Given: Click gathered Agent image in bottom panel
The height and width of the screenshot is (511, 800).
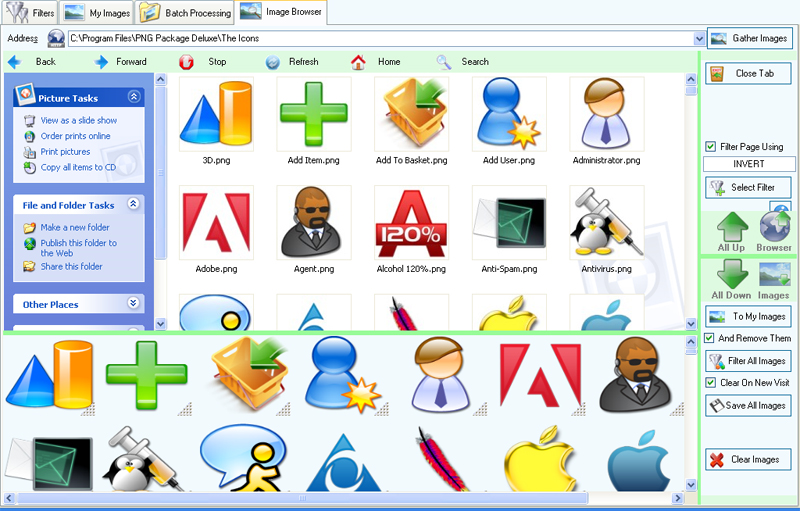Looking at the screenshot, I should click(634, 376).
